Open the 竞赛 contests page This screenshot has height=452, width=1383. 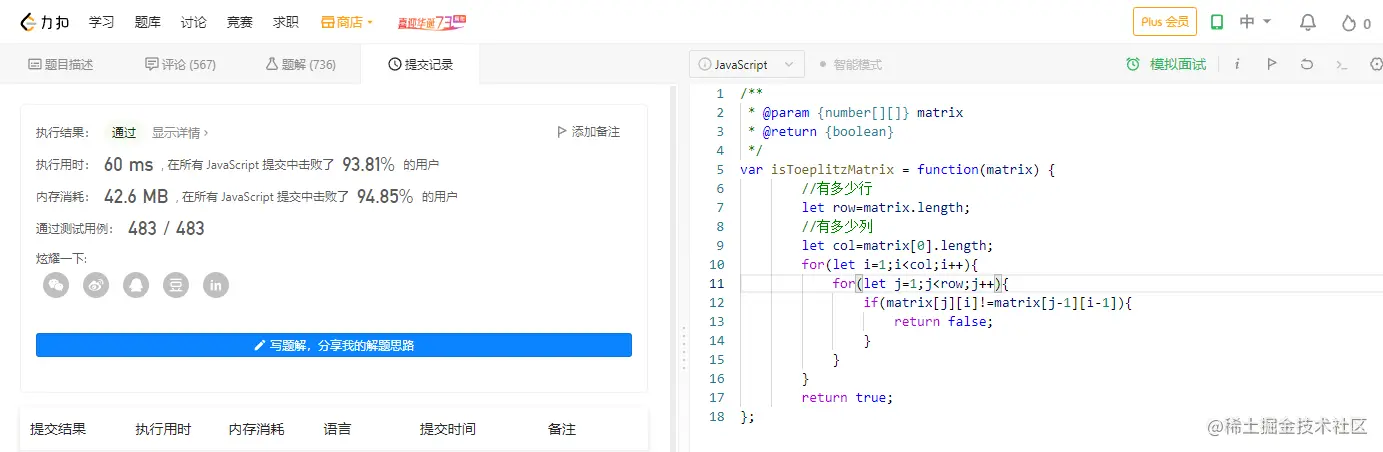[240, 22]
